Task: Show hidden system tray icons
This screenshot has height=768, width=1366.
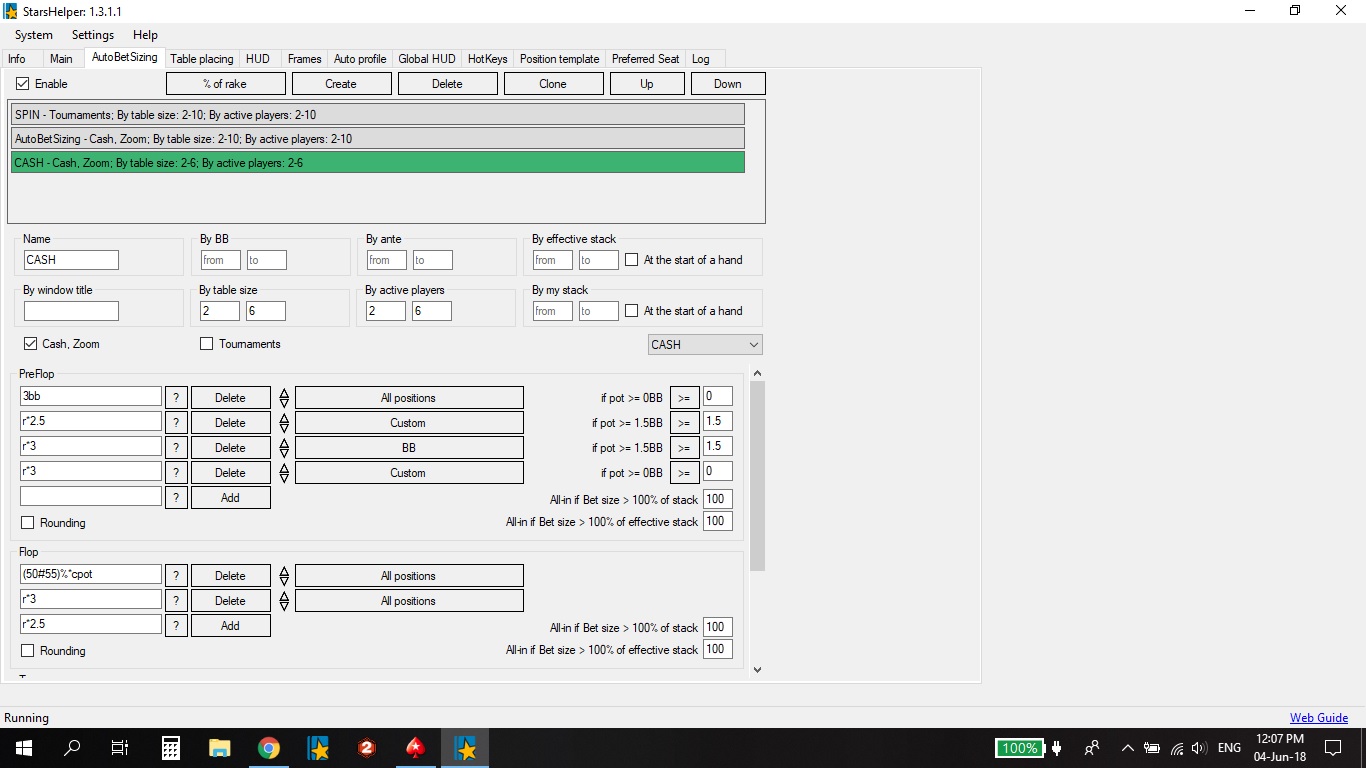Action: pos(1127,748)
